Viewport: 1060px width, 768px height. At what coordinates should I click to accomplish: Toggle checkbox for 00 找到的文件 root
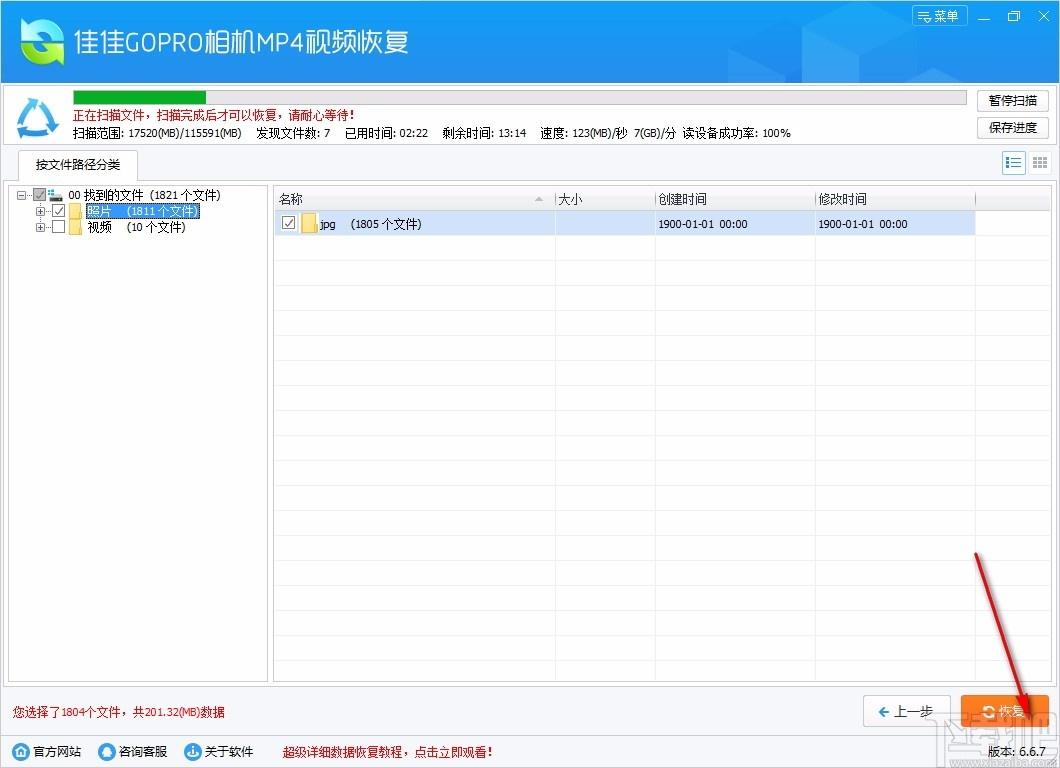pyautogui.click(x=39, y=195)
